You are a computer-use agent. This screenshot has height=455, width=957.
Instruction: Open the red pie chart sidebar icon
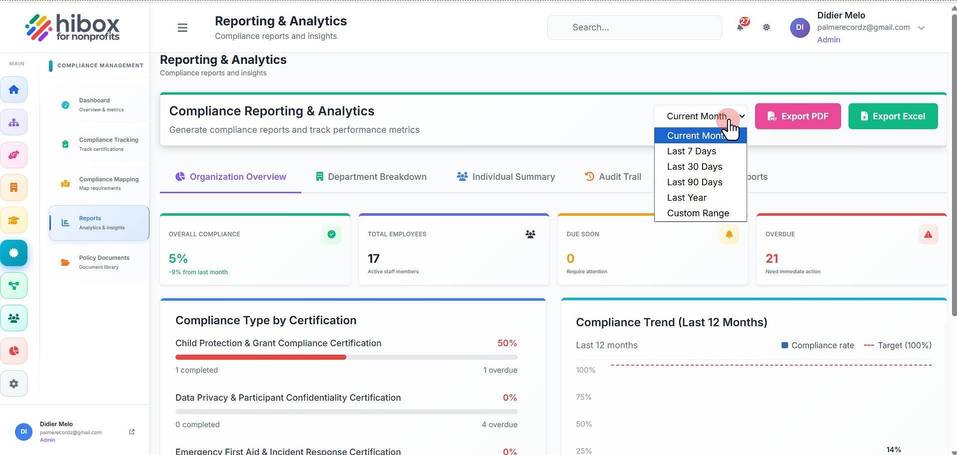point(13,351)
